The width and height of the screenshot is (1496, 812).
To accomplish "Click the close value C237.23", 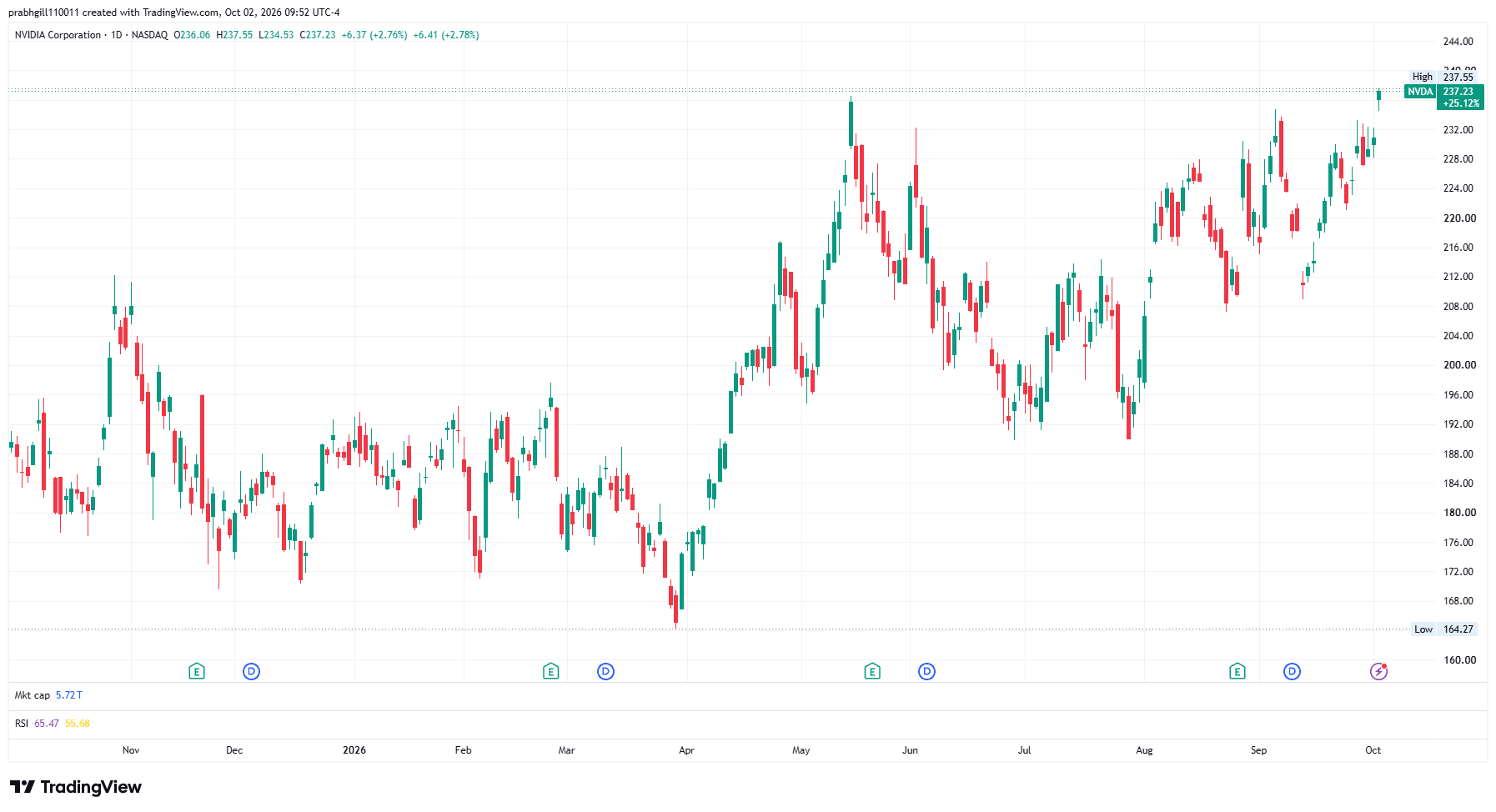I will pyautogui.click(x=318, y=35).
